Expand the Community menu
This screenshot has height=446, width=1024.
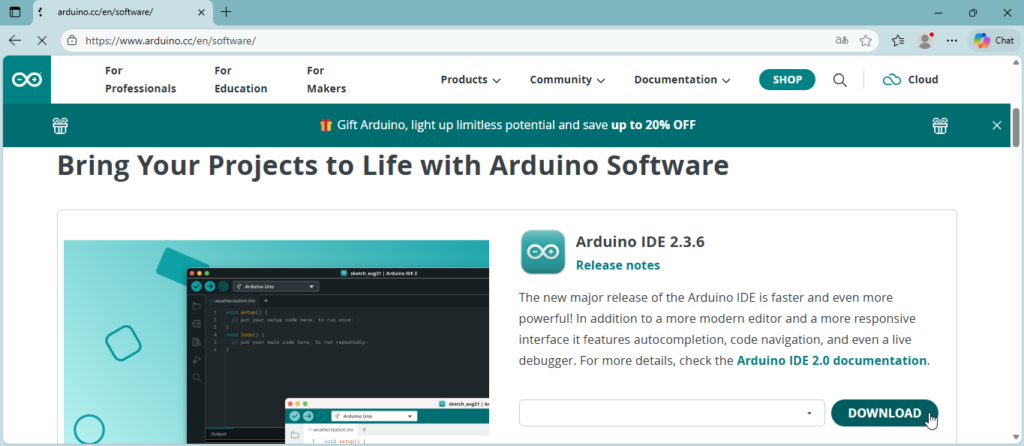[567, 80]
